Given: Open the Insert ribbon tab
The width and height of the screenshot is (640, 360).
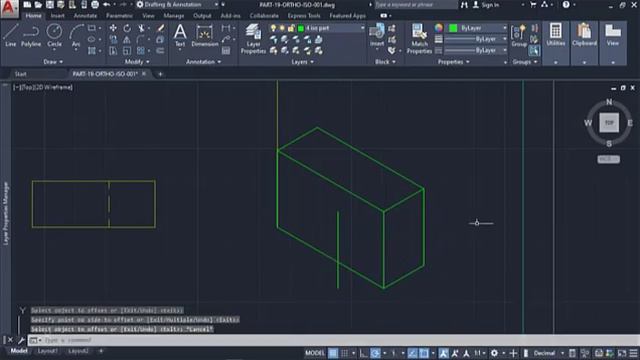Looking at the screenshot, I should click(58, 16).
